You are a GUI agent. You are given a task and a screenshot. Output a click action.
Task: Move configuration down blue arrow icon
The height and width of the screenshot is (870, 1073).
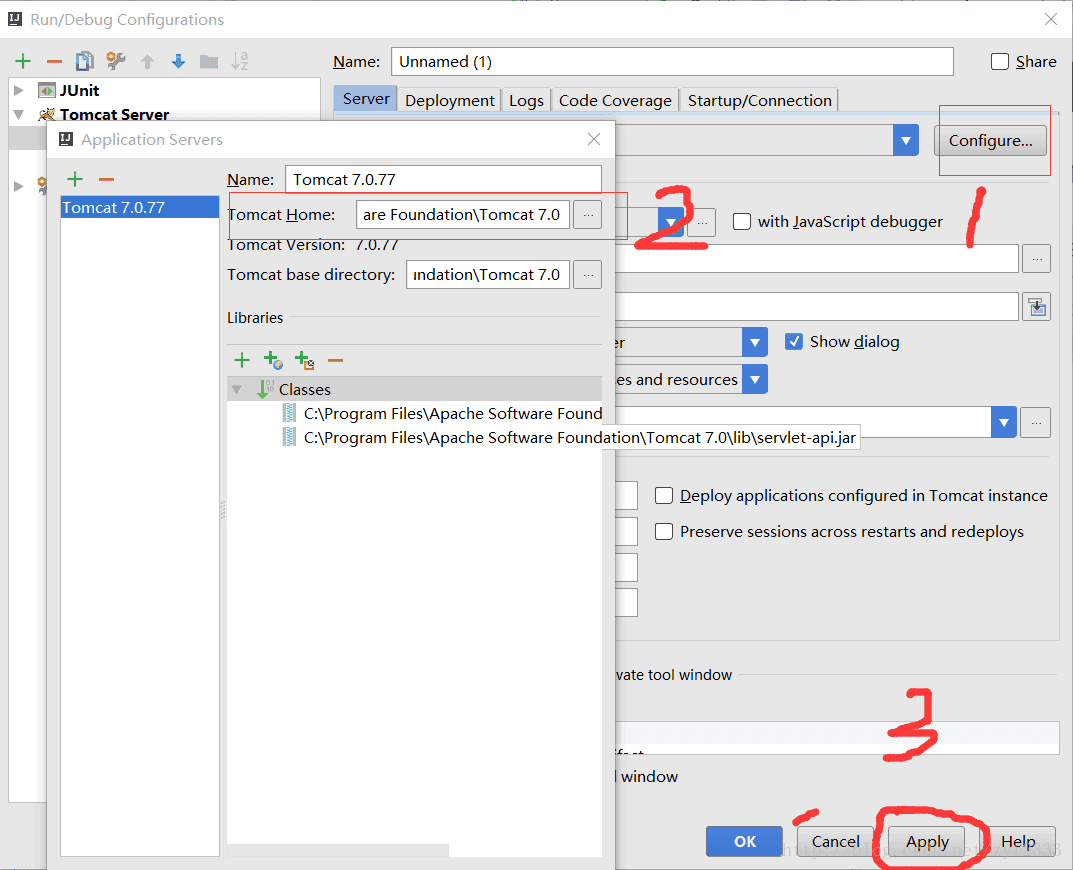coord(179,62)
